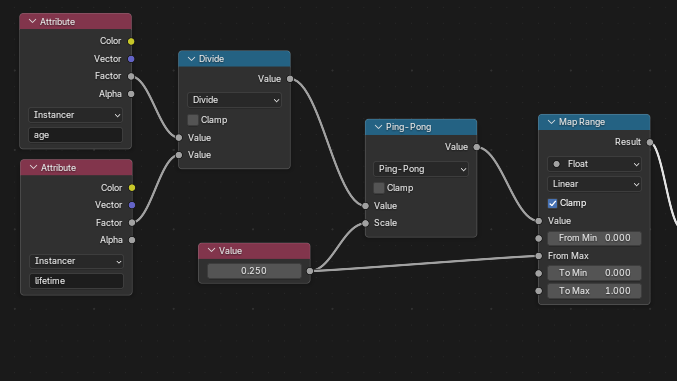This screenshot has width=677, height=381.
Task: Collapse the Ping-Pong node
Action: point(378,127)
